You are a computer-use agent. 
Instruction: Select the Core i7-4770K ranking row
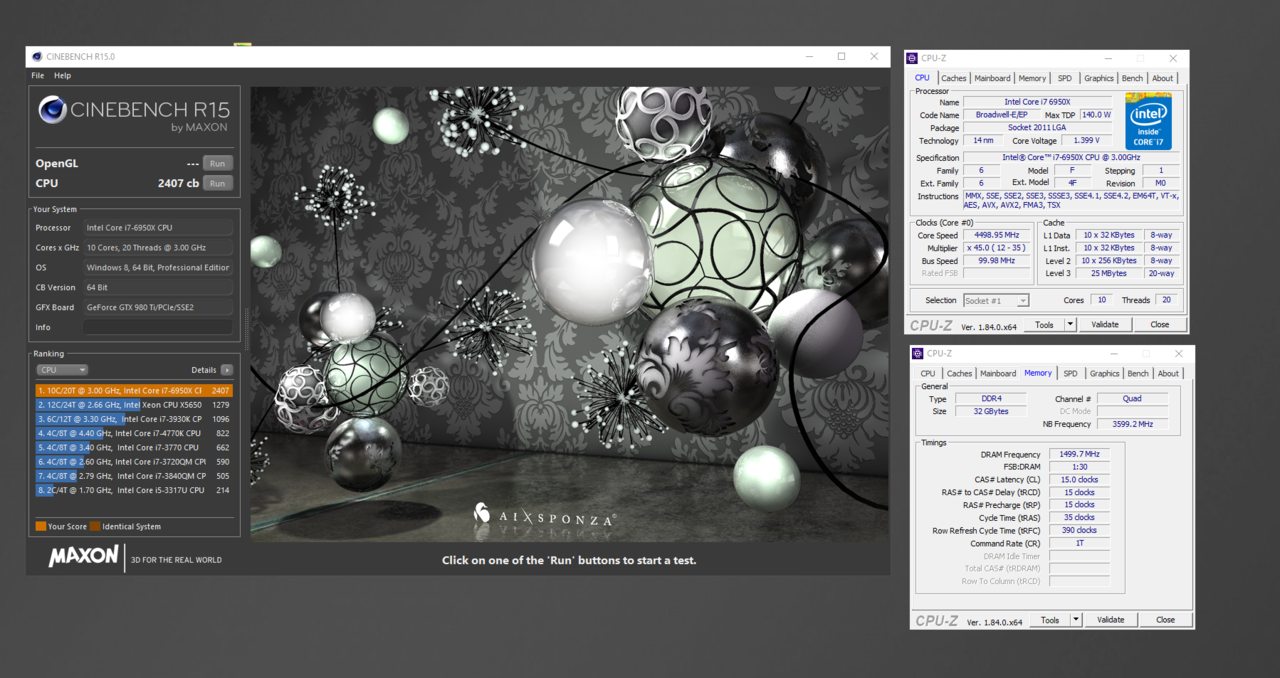pyautogui.click(x=134, y=433)
